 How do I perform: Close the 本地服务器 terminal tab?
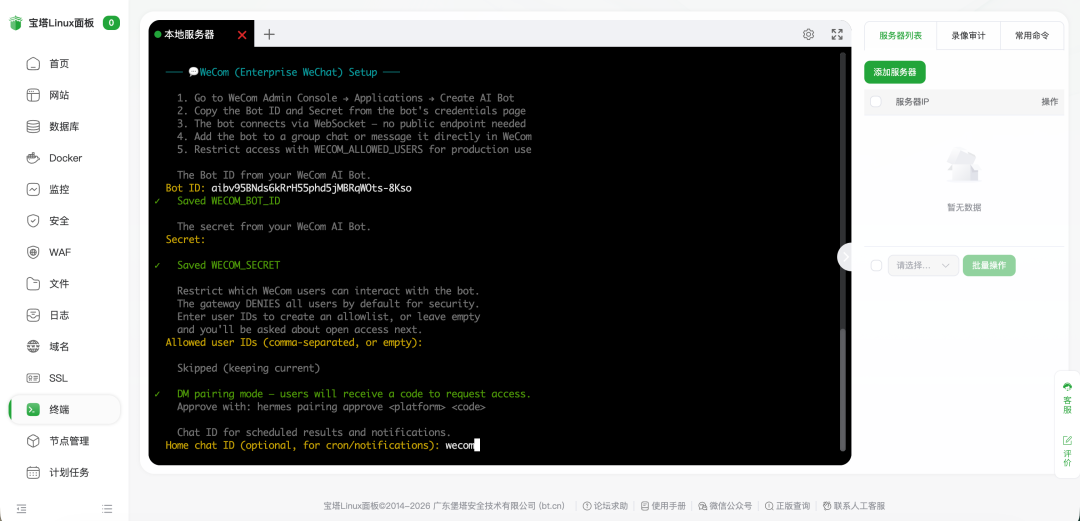[x=242, y=35]
